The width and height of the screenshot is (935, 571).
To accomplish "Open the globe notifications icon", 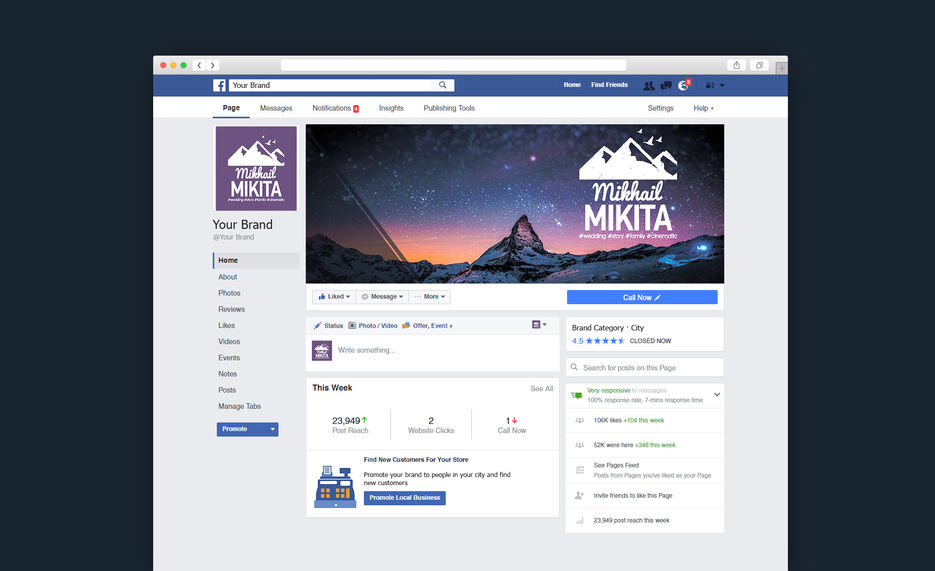I will pos(683,85).
